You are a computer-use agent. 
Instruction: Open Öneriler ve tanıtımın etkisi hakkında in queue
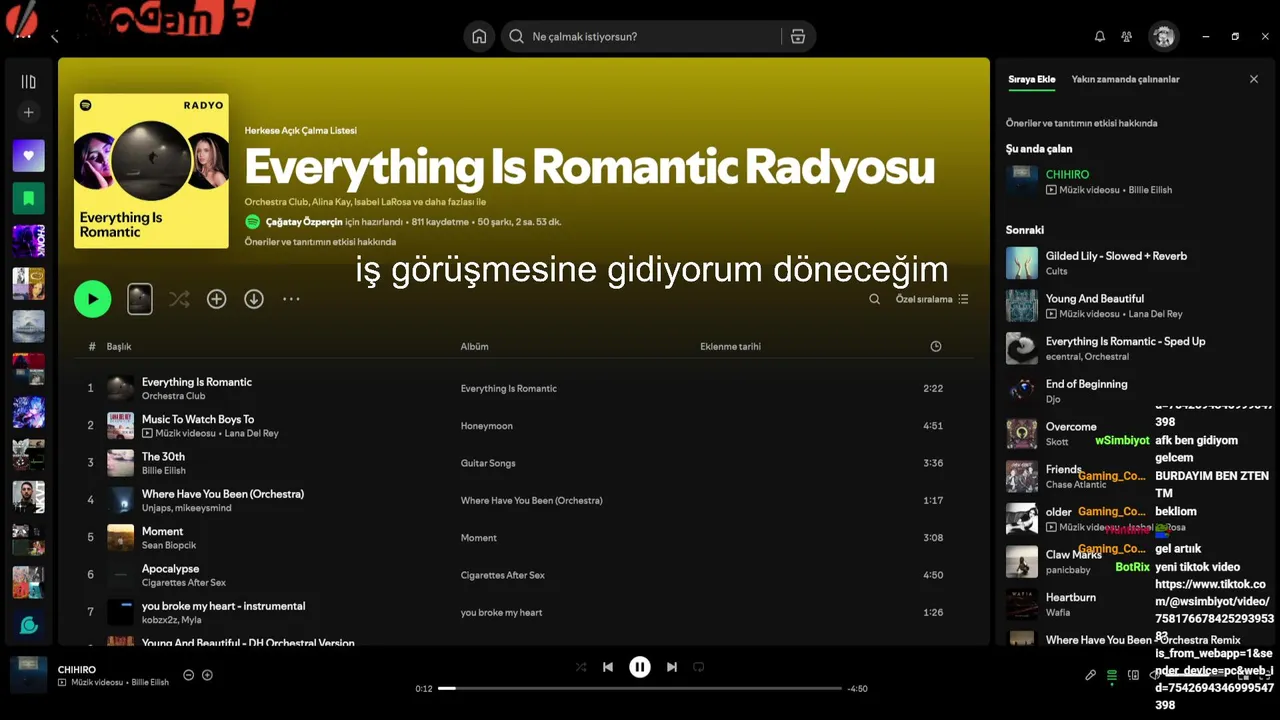pos(1081,123)
